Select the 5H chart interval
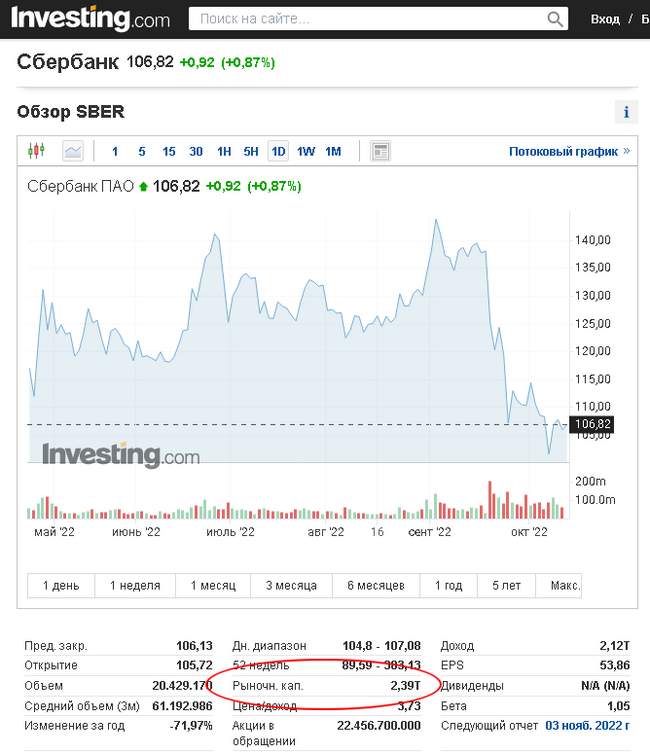 click(x=251, y=152)
